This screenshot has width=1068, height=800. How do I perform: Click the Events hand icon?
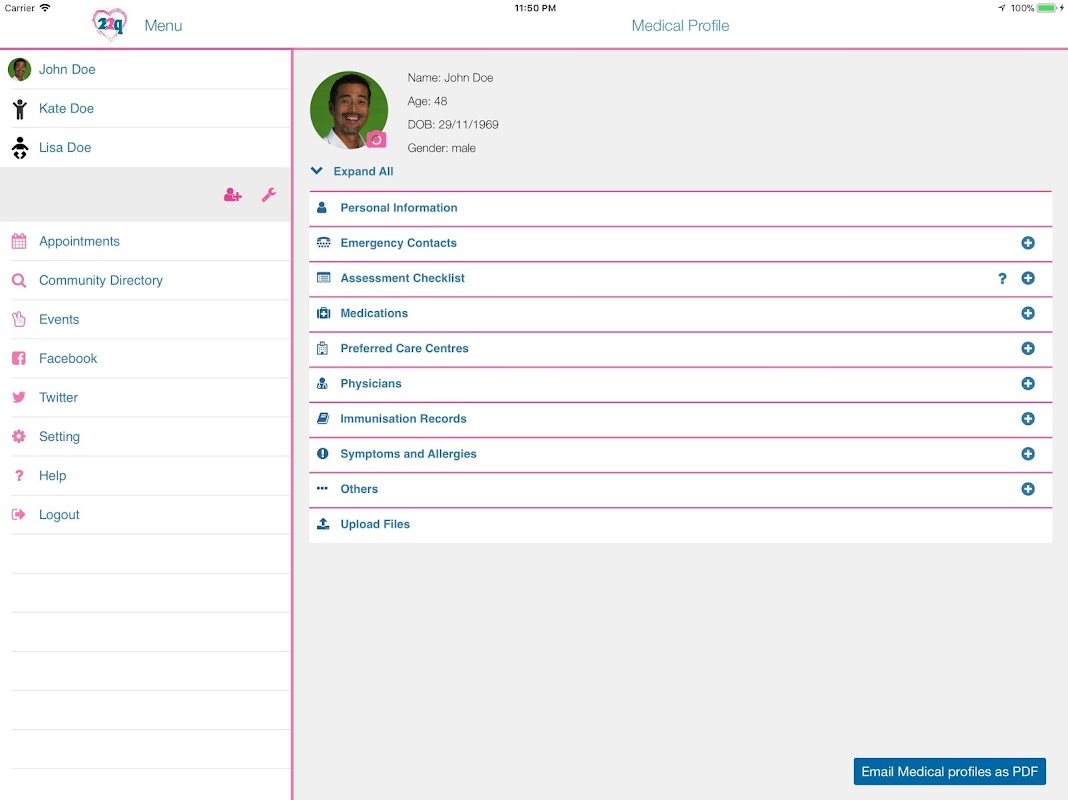(x=19, y=319)
